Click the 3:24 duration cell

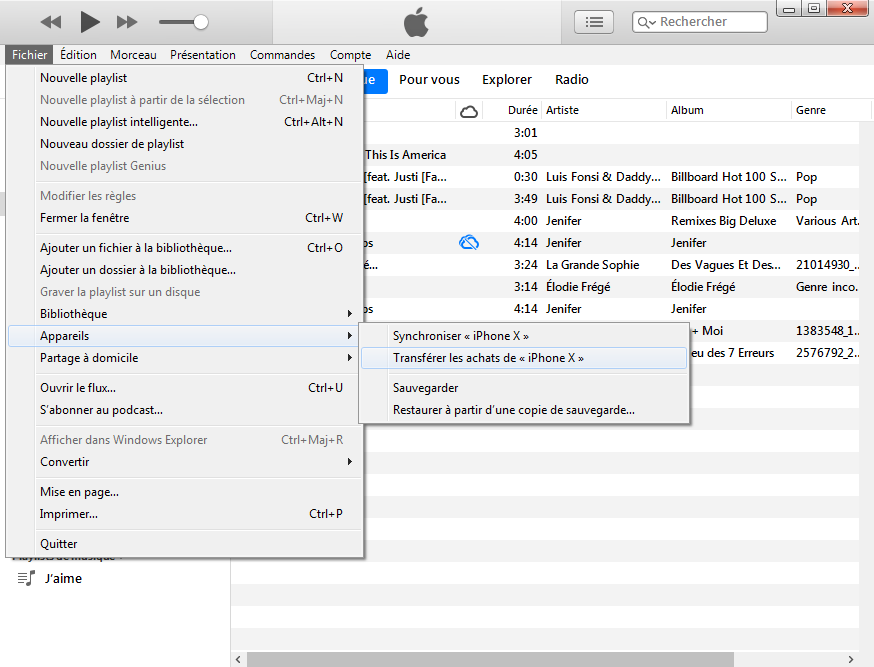coord(526,265)
